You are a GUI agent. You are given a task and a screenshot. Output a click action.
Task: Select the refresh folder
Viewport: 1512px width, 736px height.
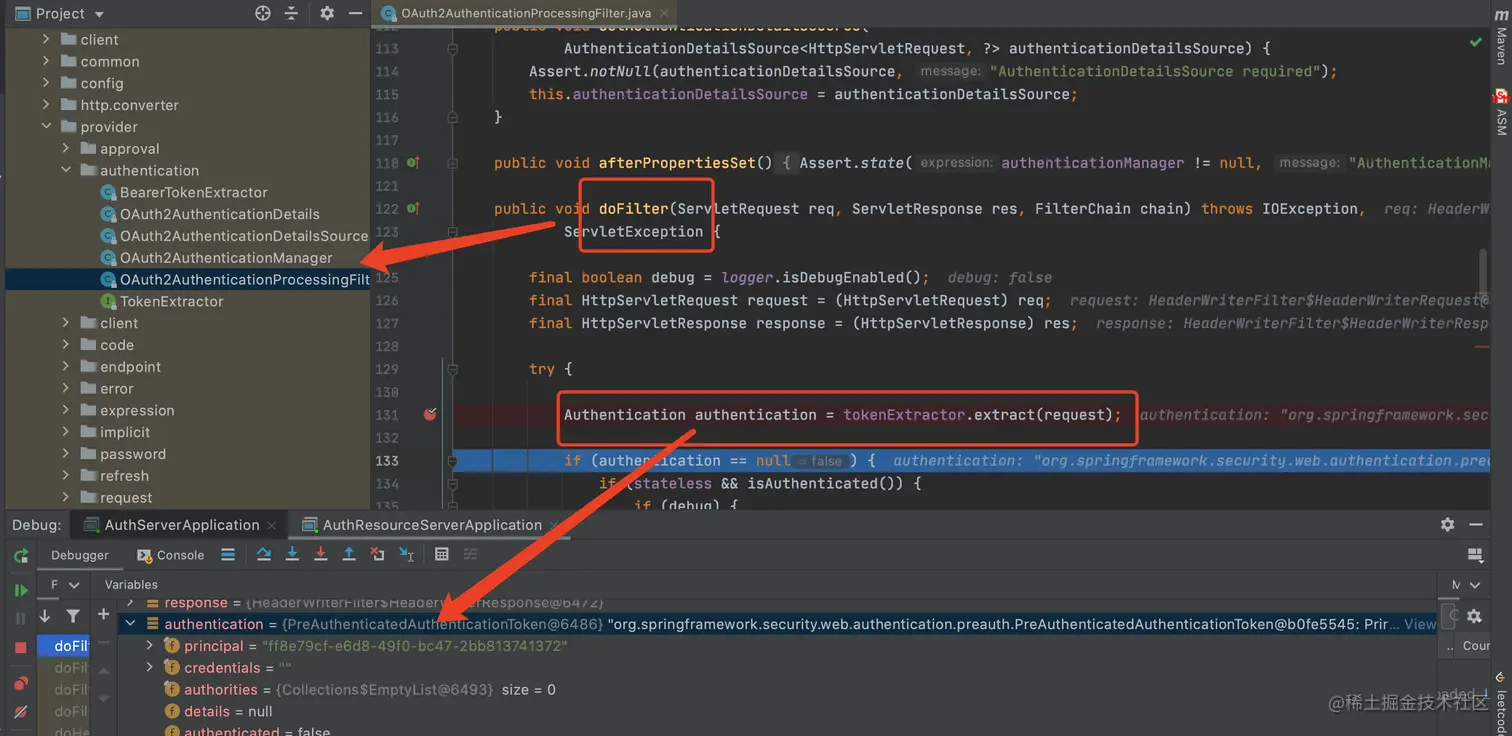[x=124, y=476]
